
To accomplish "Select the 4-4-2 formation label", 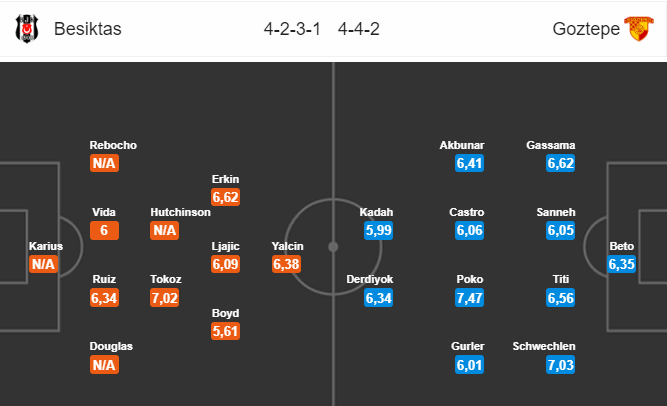I will [x=359, y=29].
